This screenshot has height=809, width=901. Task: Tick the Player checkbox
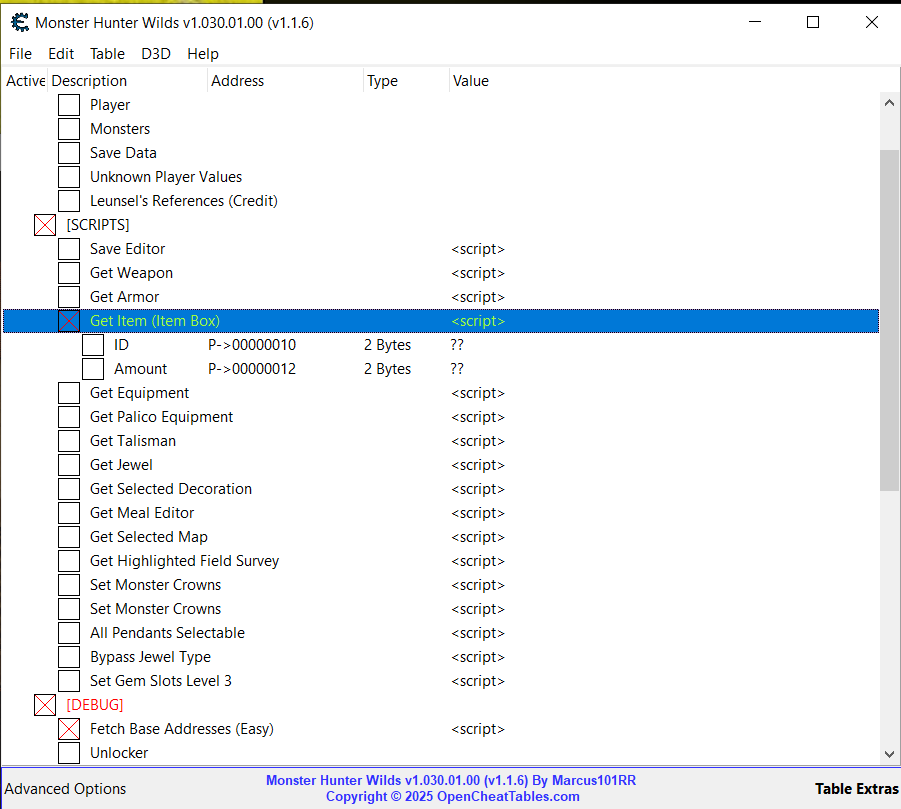coord(69,105)
